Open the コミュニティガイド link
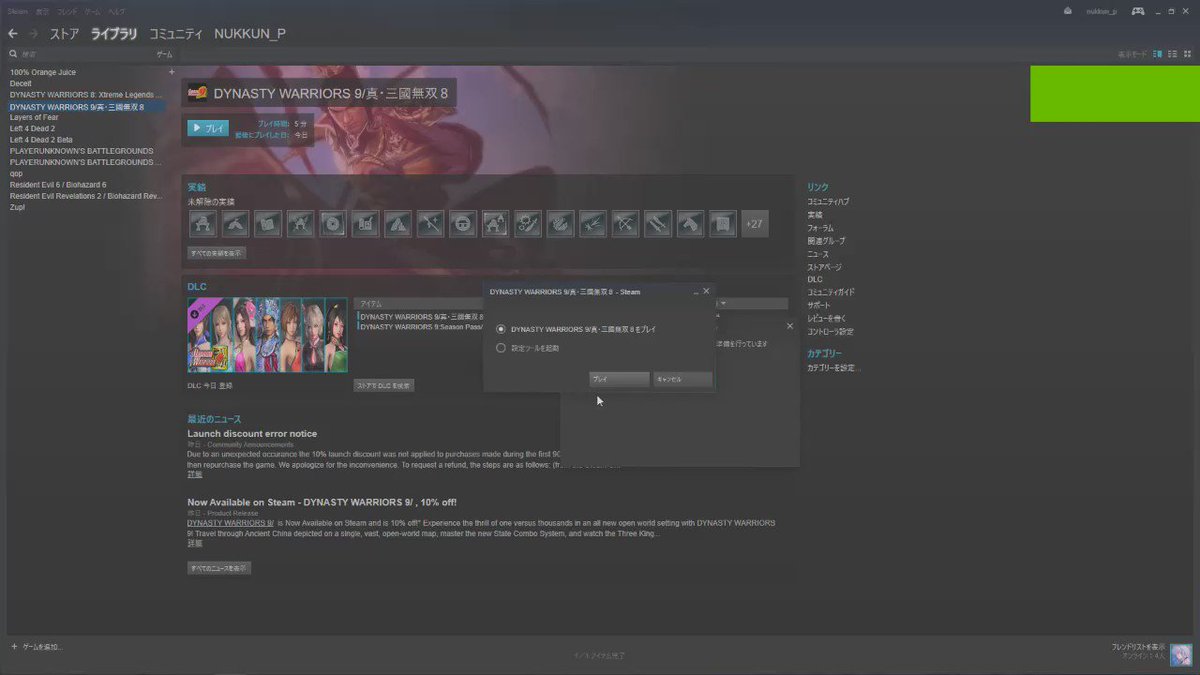1200x675 pixels. [831, 292]
